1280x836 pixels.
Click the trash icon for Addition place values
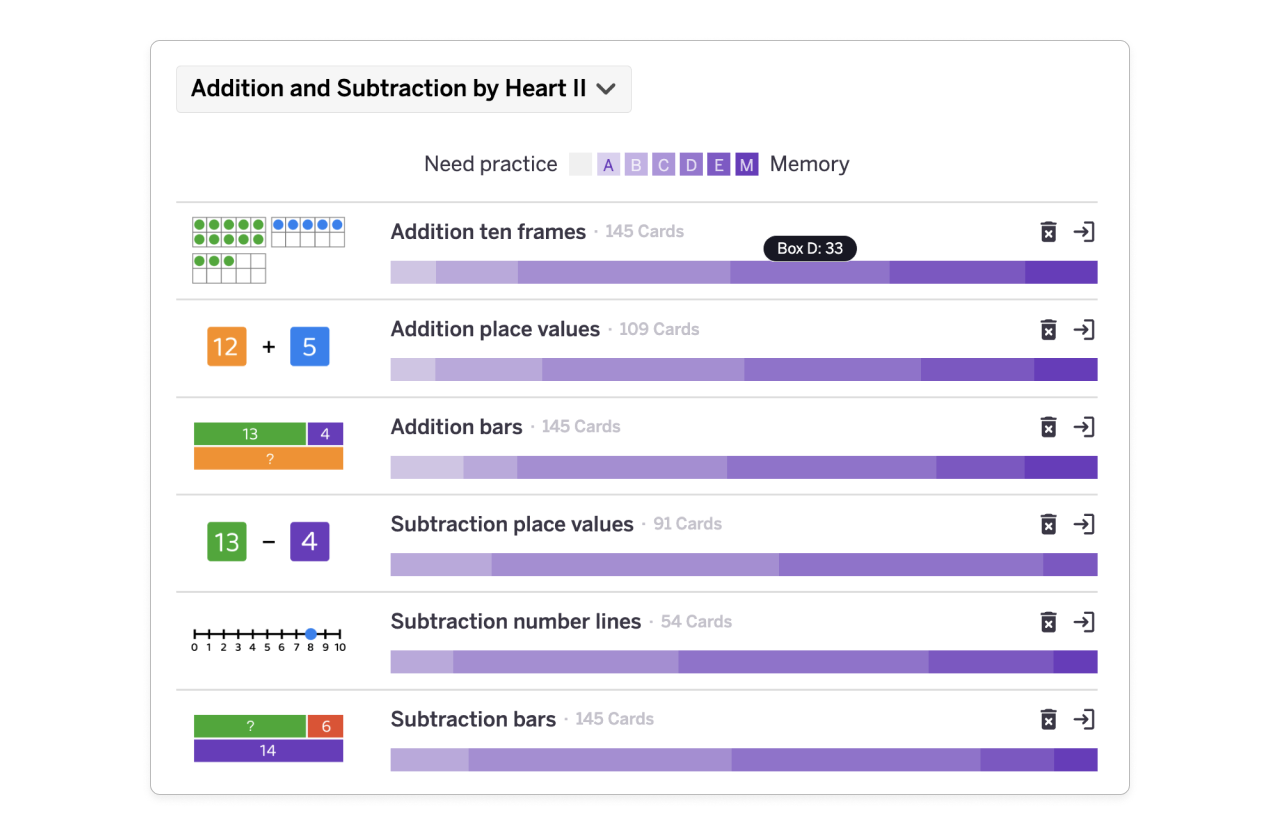point(1048,329)
